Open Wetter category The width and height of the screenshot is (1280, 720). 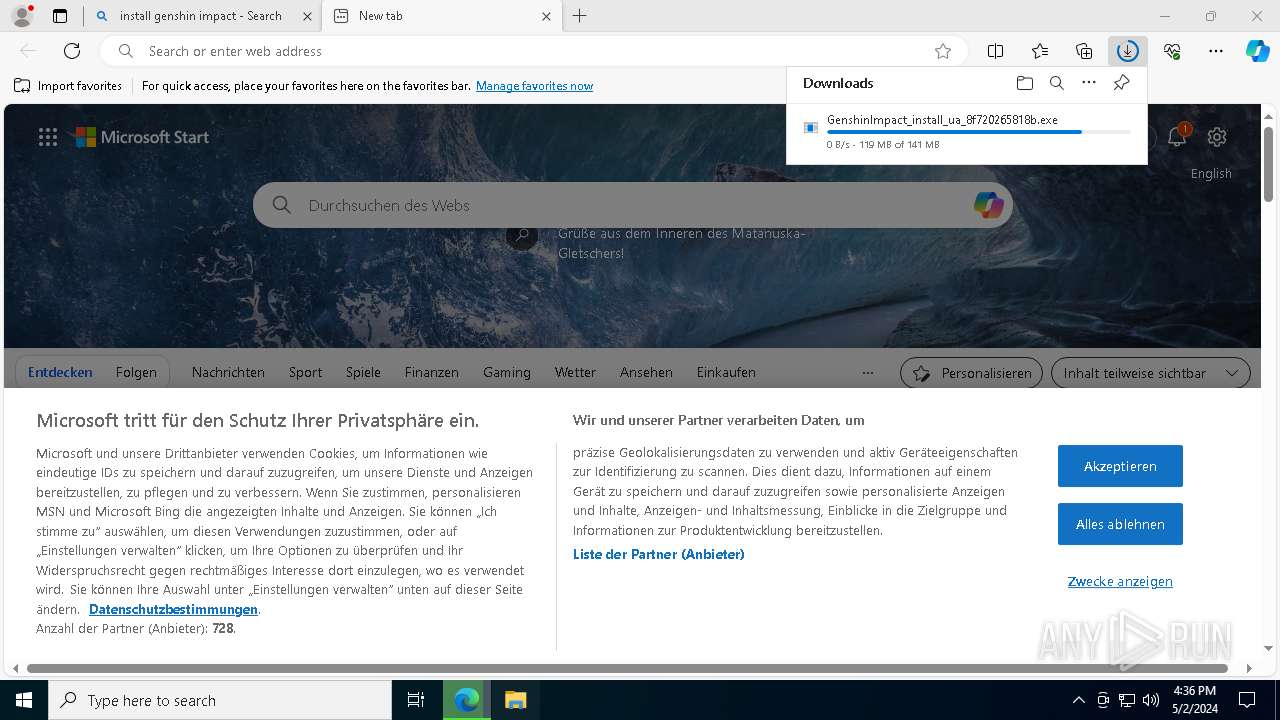pyautogui.click(x=575, y=372)
